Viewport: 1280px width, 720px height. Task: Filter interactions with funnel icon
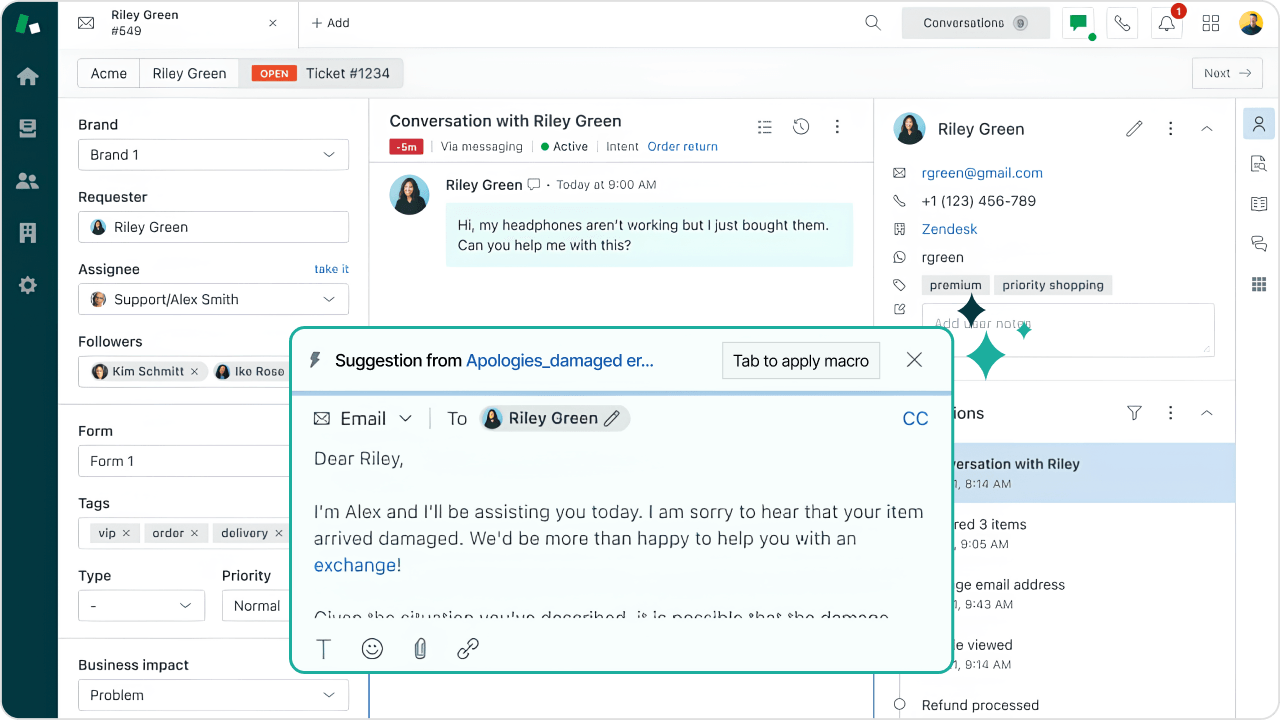(1134, 413)
